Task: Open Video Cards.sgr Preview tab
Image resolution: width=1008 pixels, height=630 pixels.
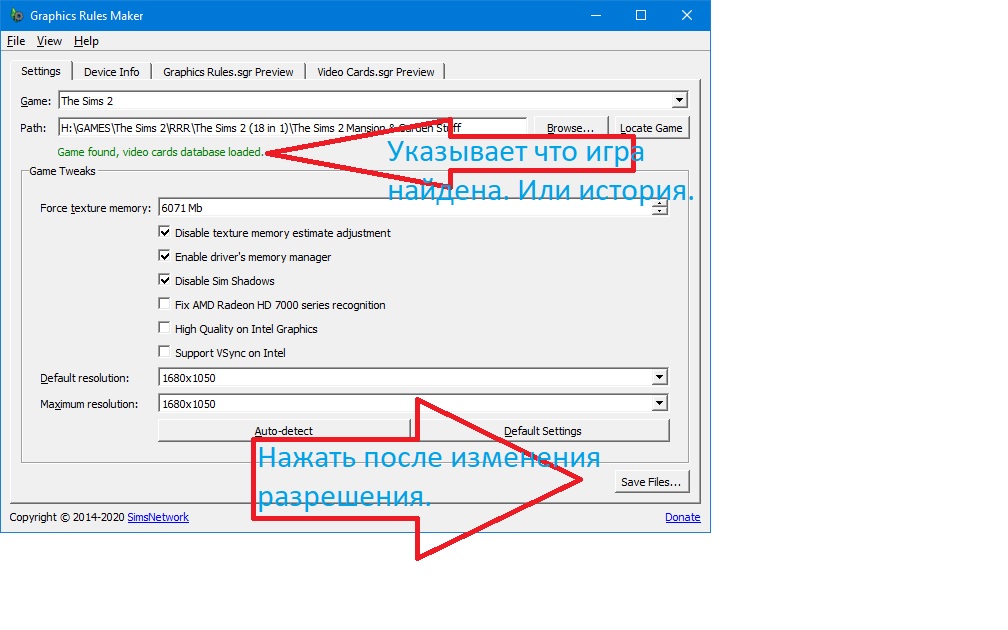Action: coord(375,72)
